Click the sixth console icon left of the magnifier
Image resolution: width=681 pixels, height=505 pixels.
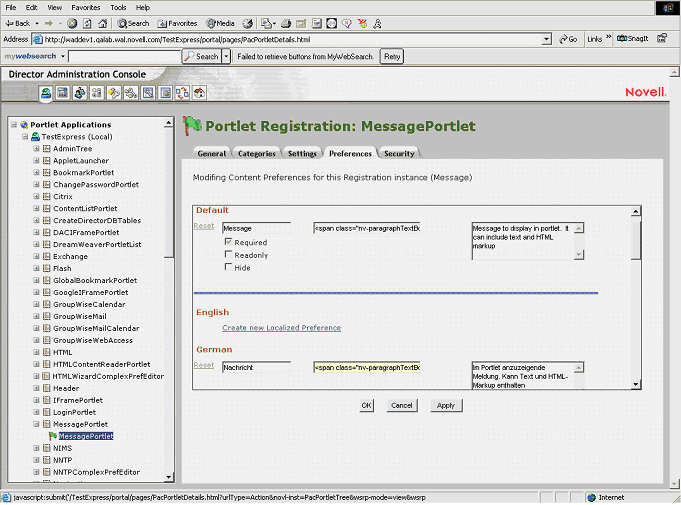(x=131, y=92)
